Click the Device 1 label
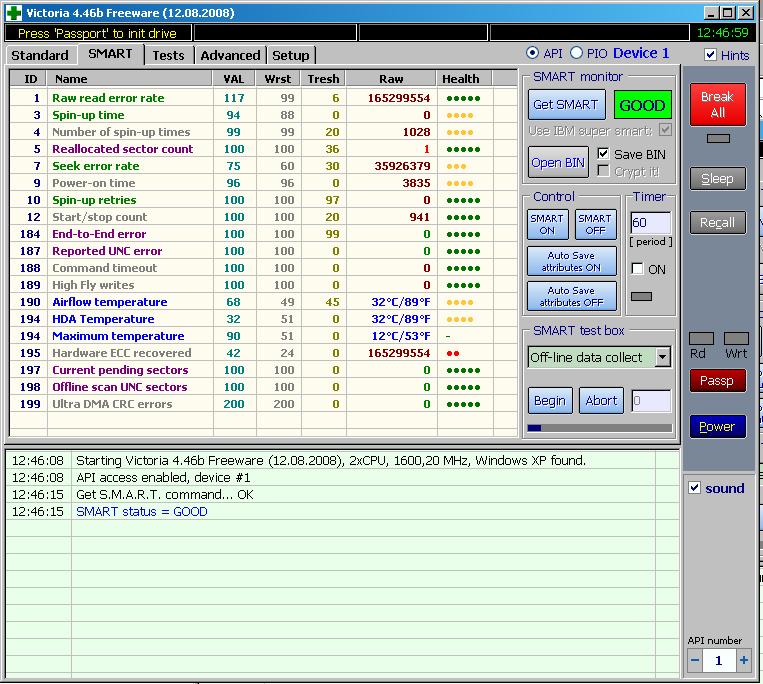The width and height of the screenshot is (763, 684). 641,53
